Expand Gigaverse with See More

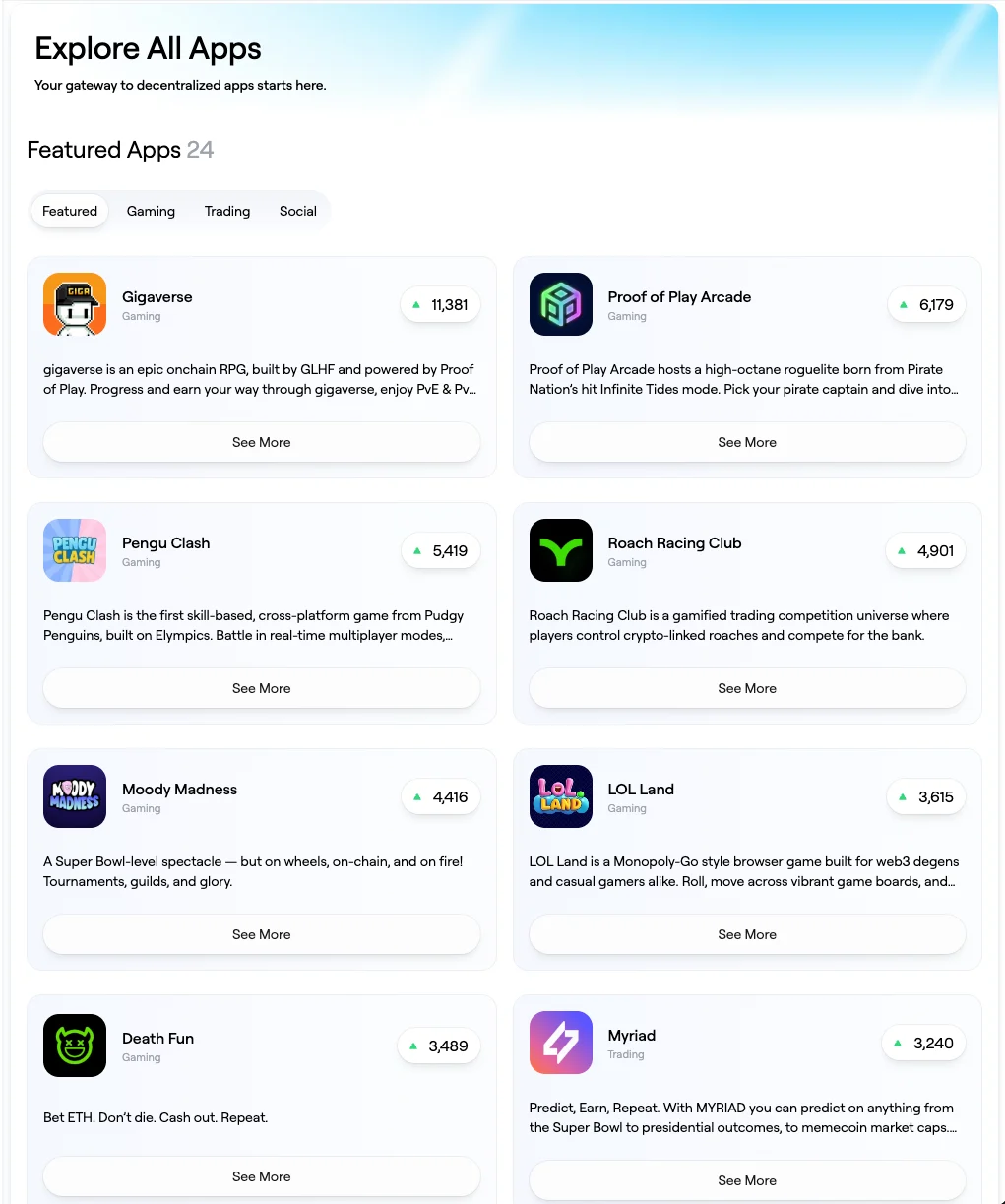coord(262,442)
